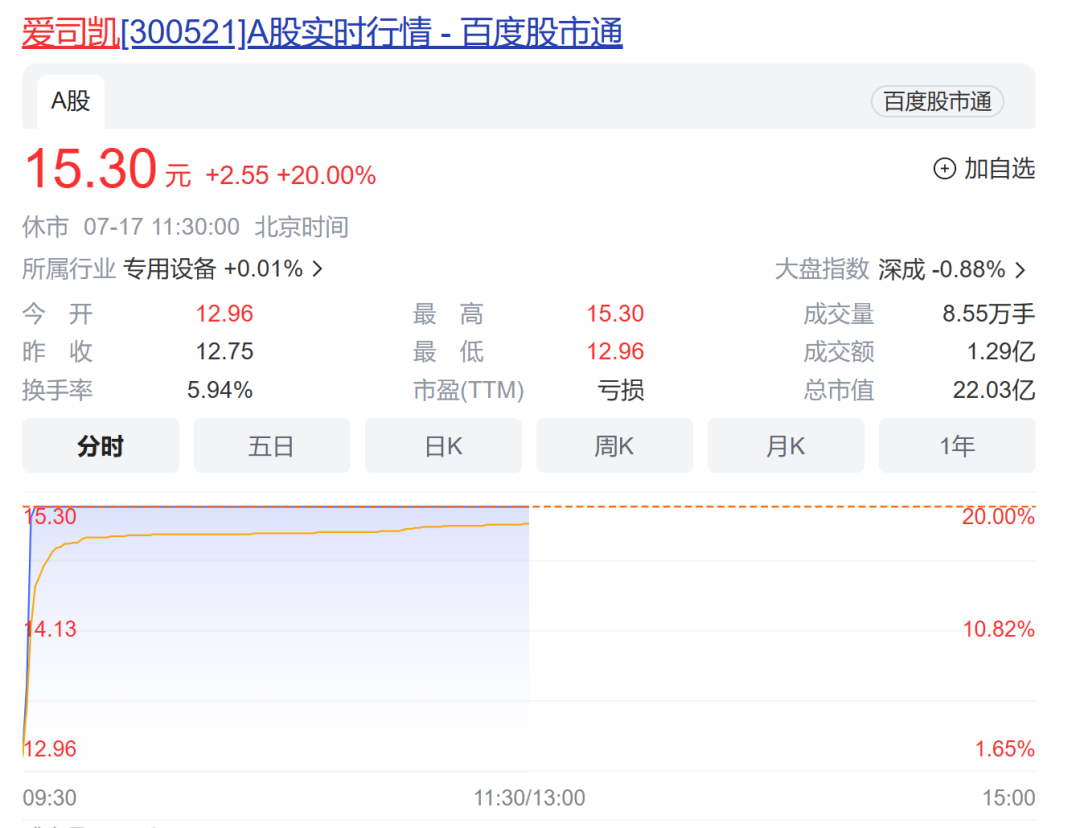The width and height of the screenshot is (1080, 828).
Task: Expand the chevron after 专用设备 +0.01%
Action: tap(318, 269)
